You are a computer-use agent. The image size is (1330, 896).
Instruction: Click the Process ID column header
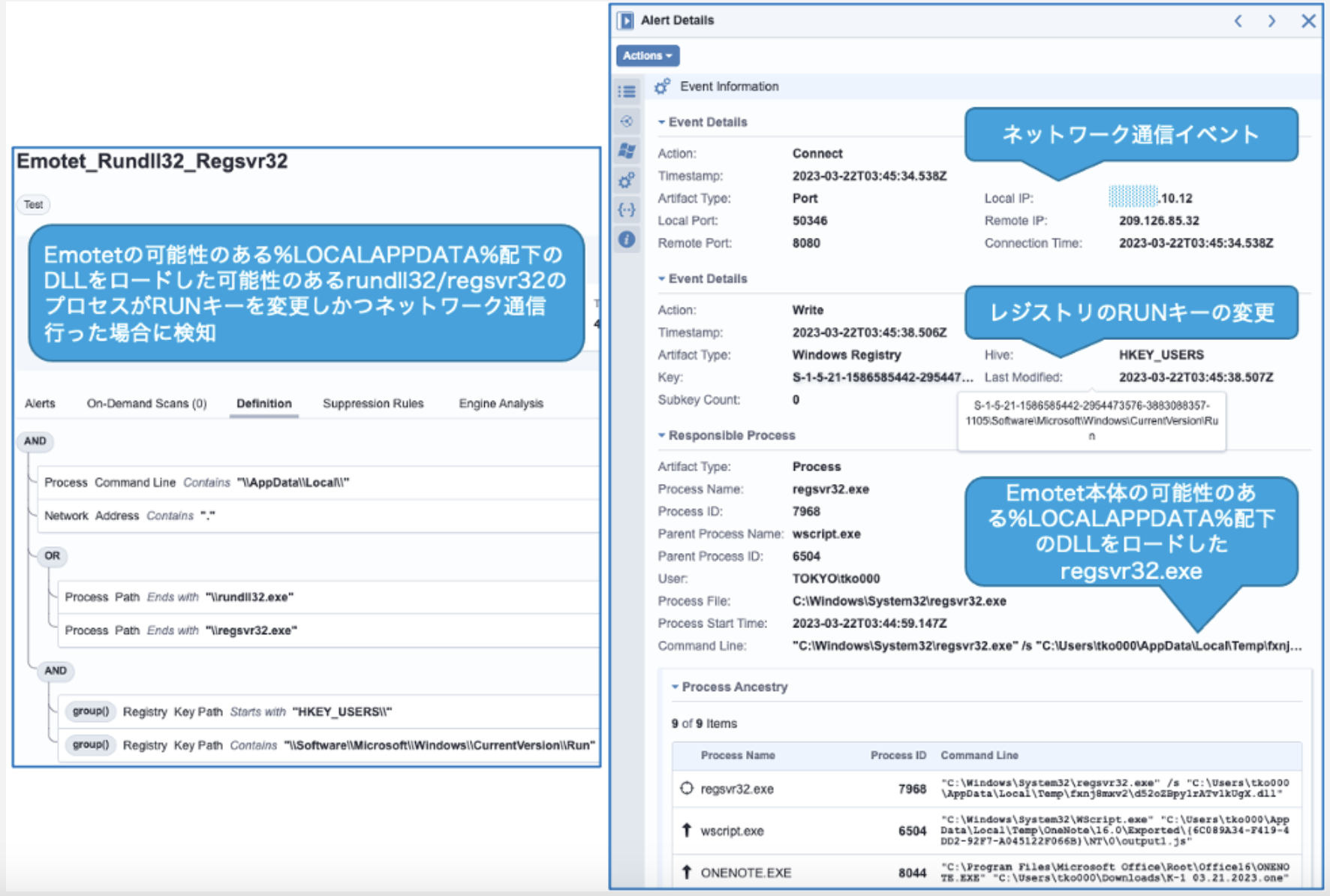[898, 756]
